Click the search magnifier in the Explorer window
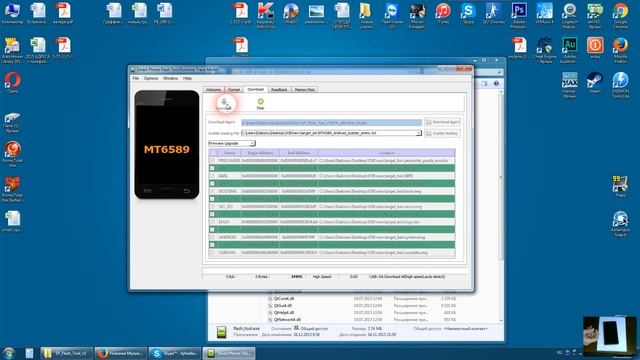Image resolution: width=640 pixels, height=360 pixels. [499, 72]
